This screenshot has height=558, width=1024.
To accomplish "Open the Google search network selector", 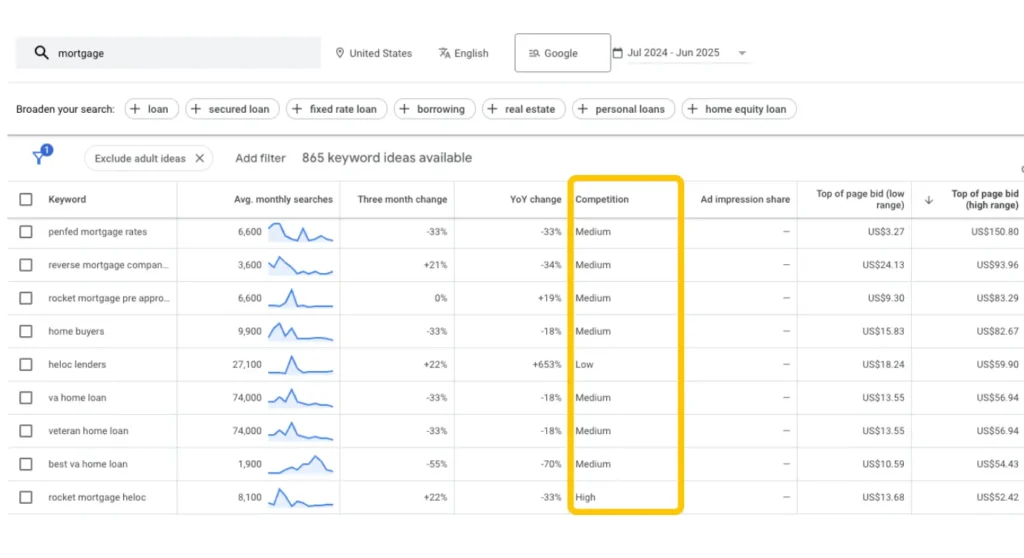I will click(562, 53).
